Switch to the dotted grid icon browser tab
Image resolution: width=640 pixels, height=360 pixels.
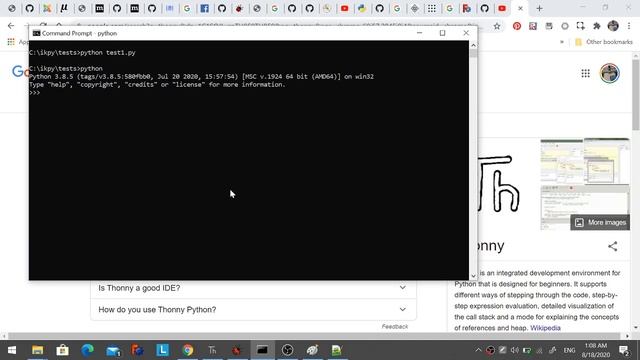point(432,8)
